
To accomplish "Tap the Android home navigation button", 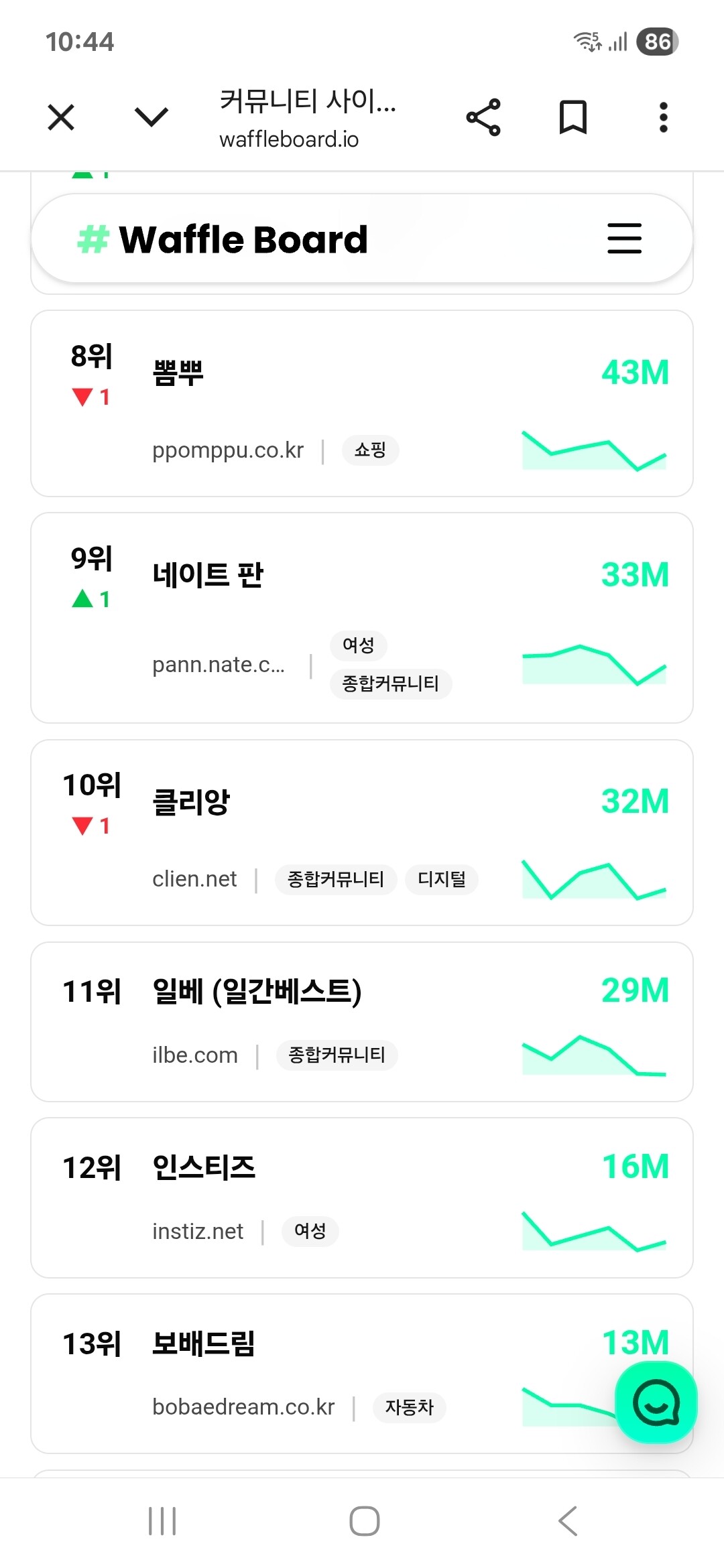I will tap(364, 1520).
